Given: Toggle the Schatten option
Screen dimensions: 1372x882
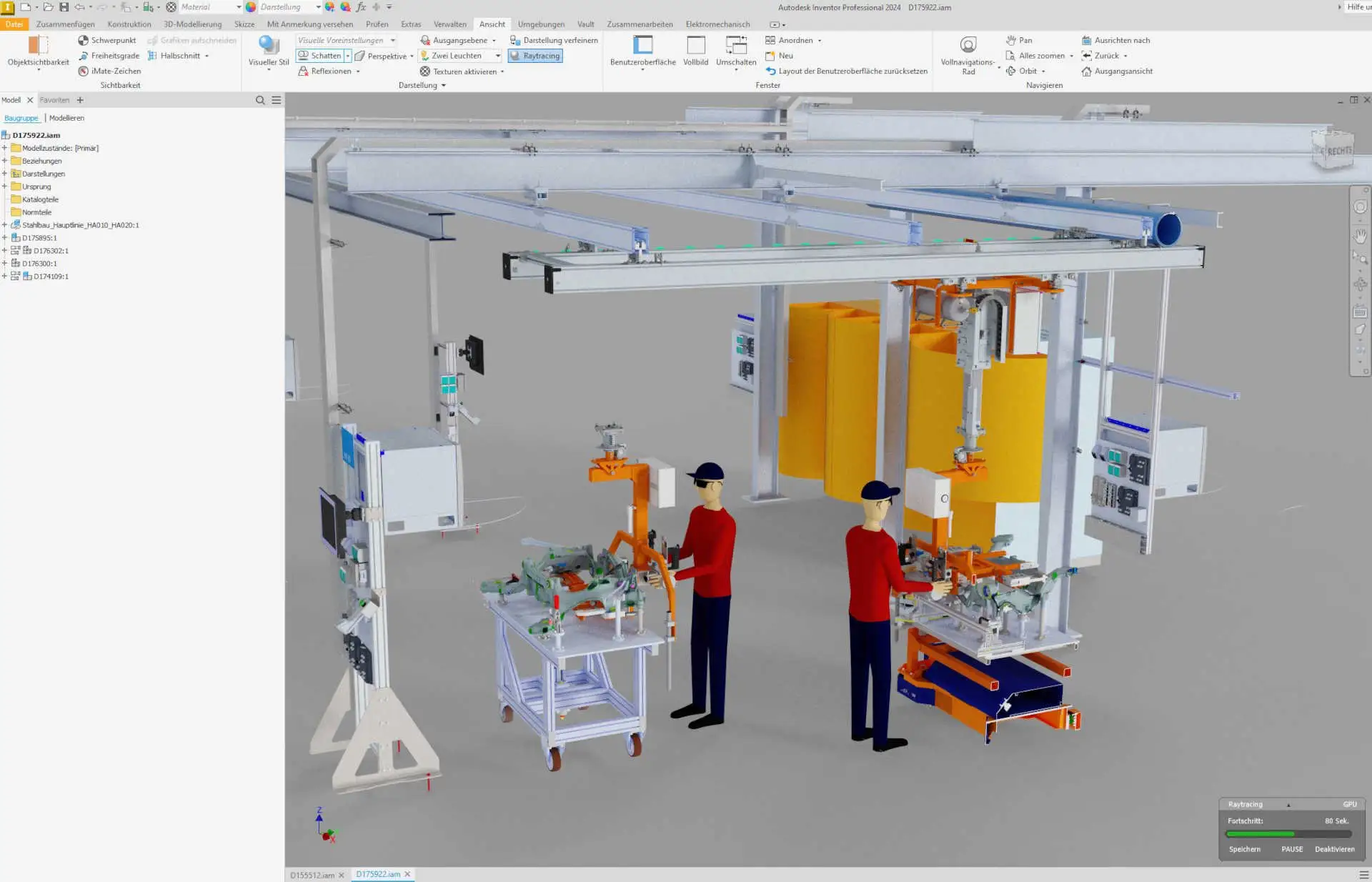Looking at the screenshot, I should (x=321, y=55).
